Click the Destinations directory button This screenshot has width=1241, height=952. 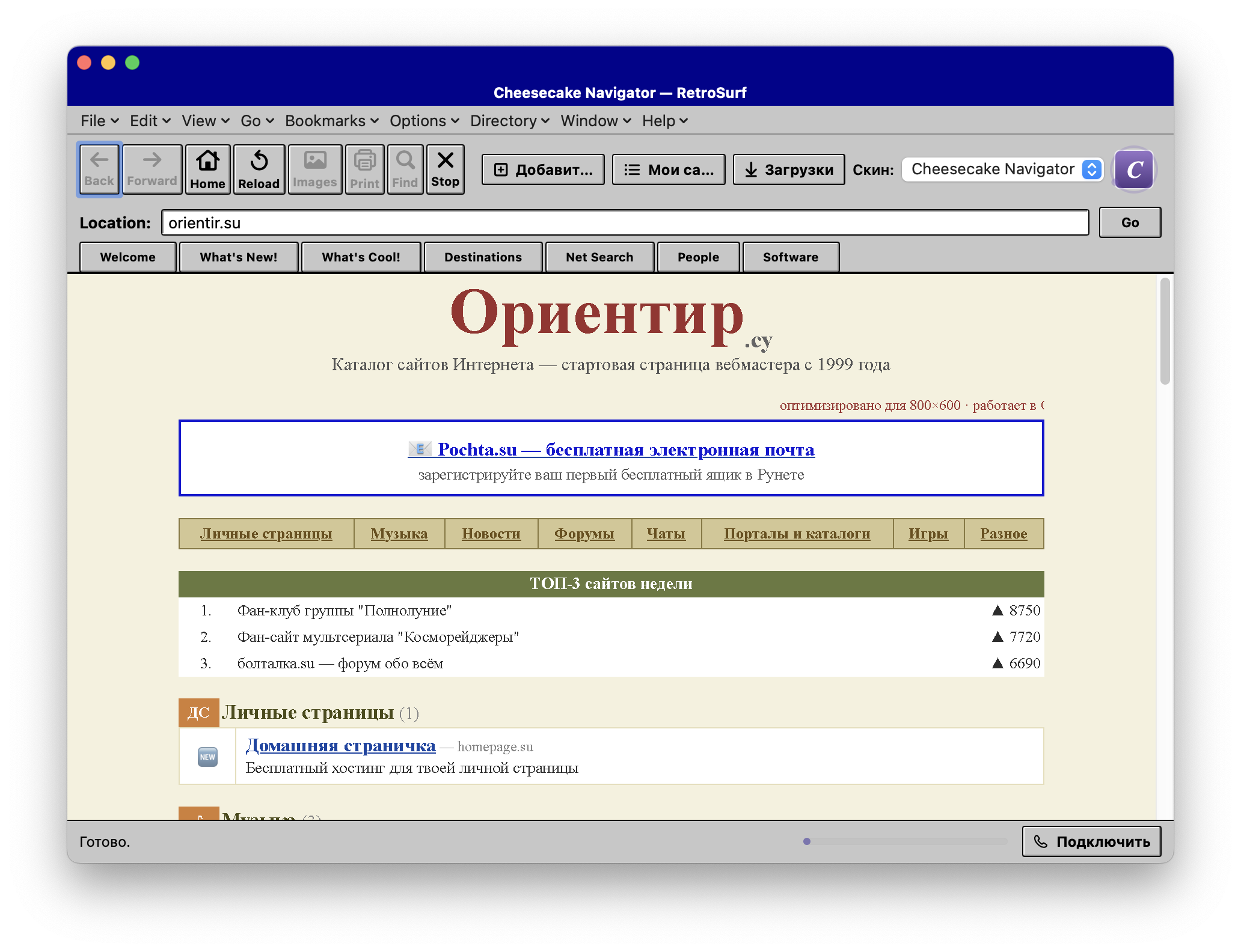[483, 257]
